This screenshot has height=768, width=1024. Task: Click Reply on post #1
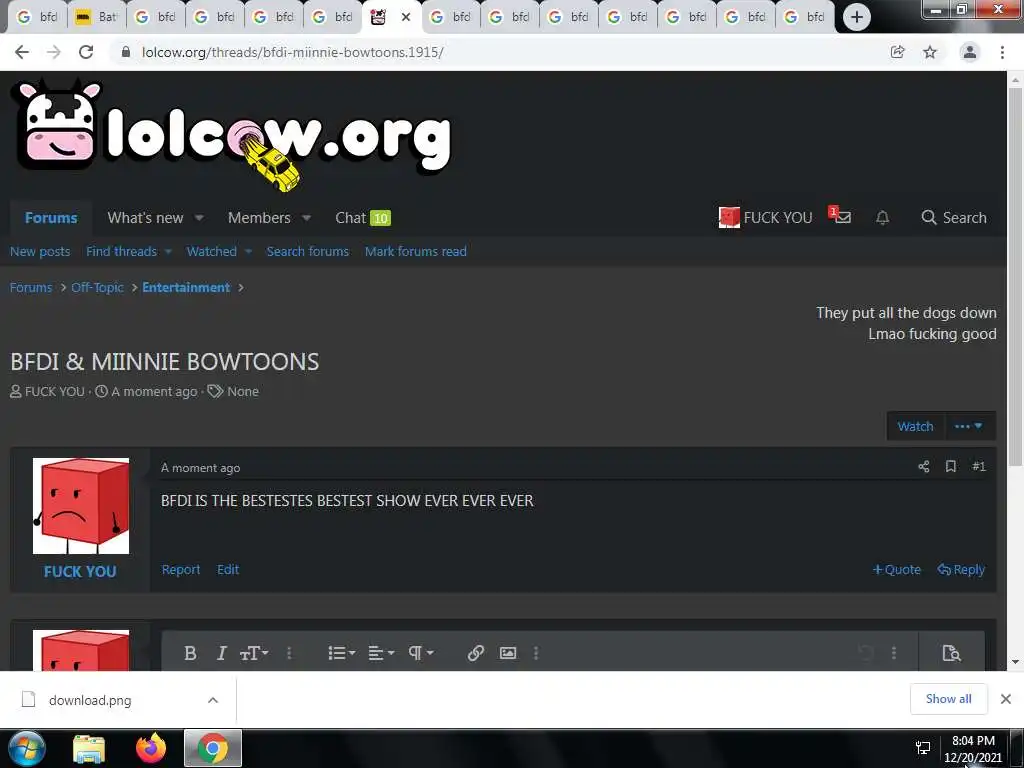(961, 569)
